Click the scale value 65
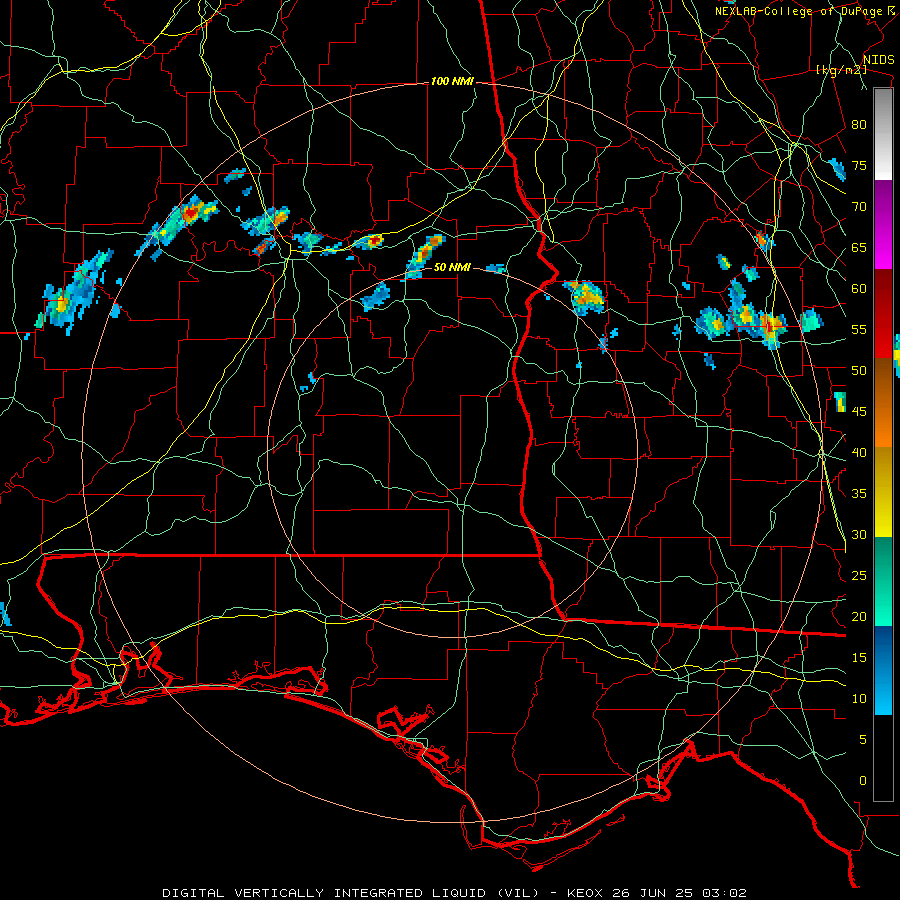The height and width of the screenshot is (900, 900). 859,247
